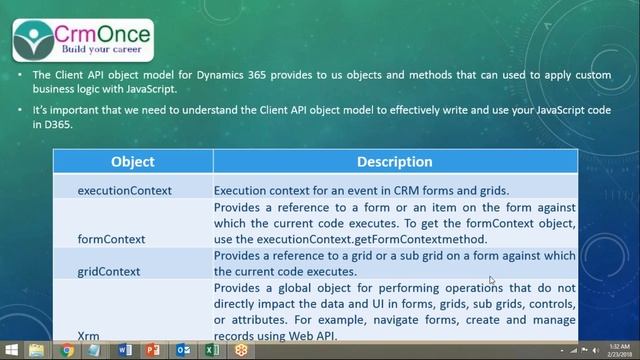Viewport: 640px width, 360px height.
Task: Open Outlook from the taskbar
Action: tap(183, 350)
